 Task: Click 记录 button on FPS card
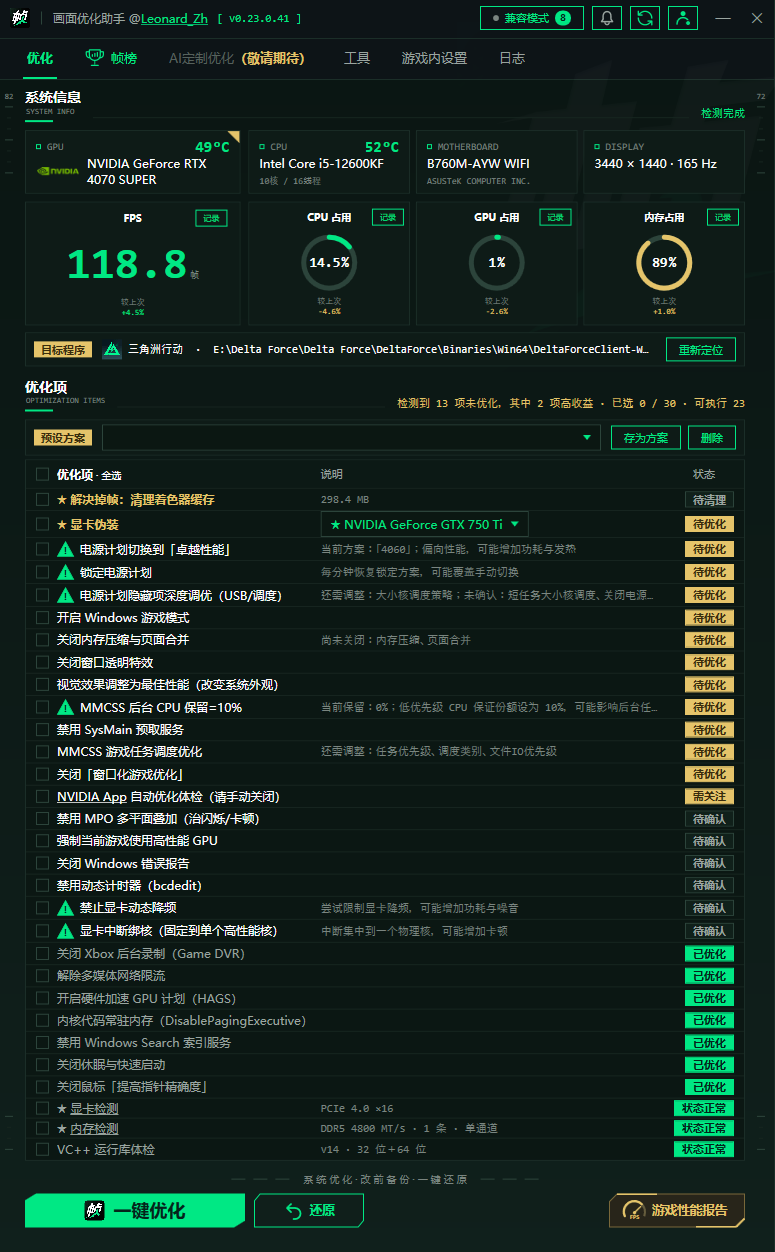point(211,217)
